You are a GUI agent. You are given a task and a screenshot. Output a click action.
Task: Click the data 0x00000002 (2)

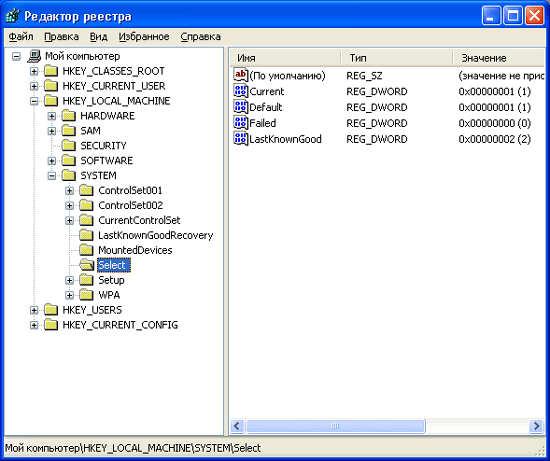tap(495, 139)
